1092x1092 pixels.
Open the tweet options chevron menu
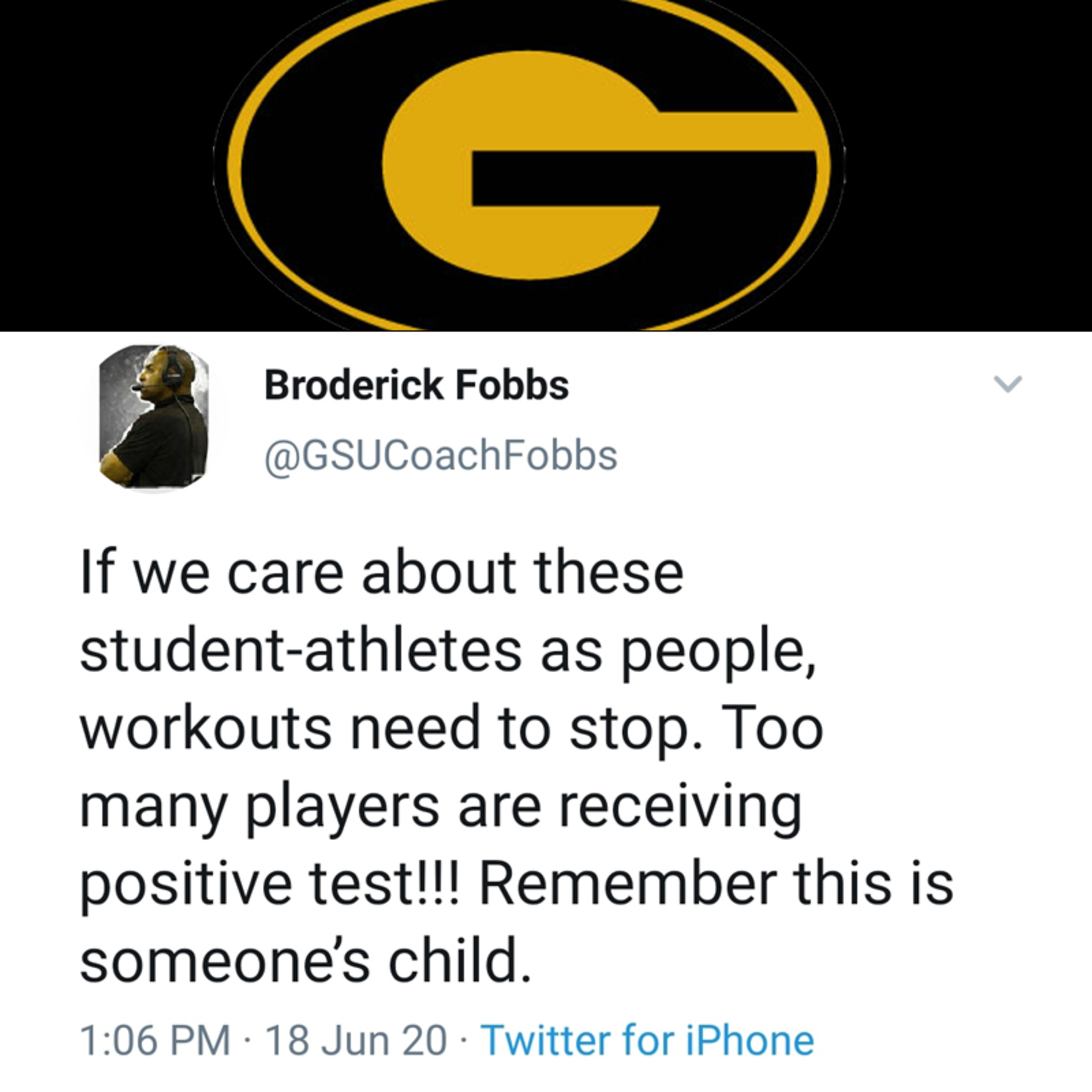[x=1008, y=384]
